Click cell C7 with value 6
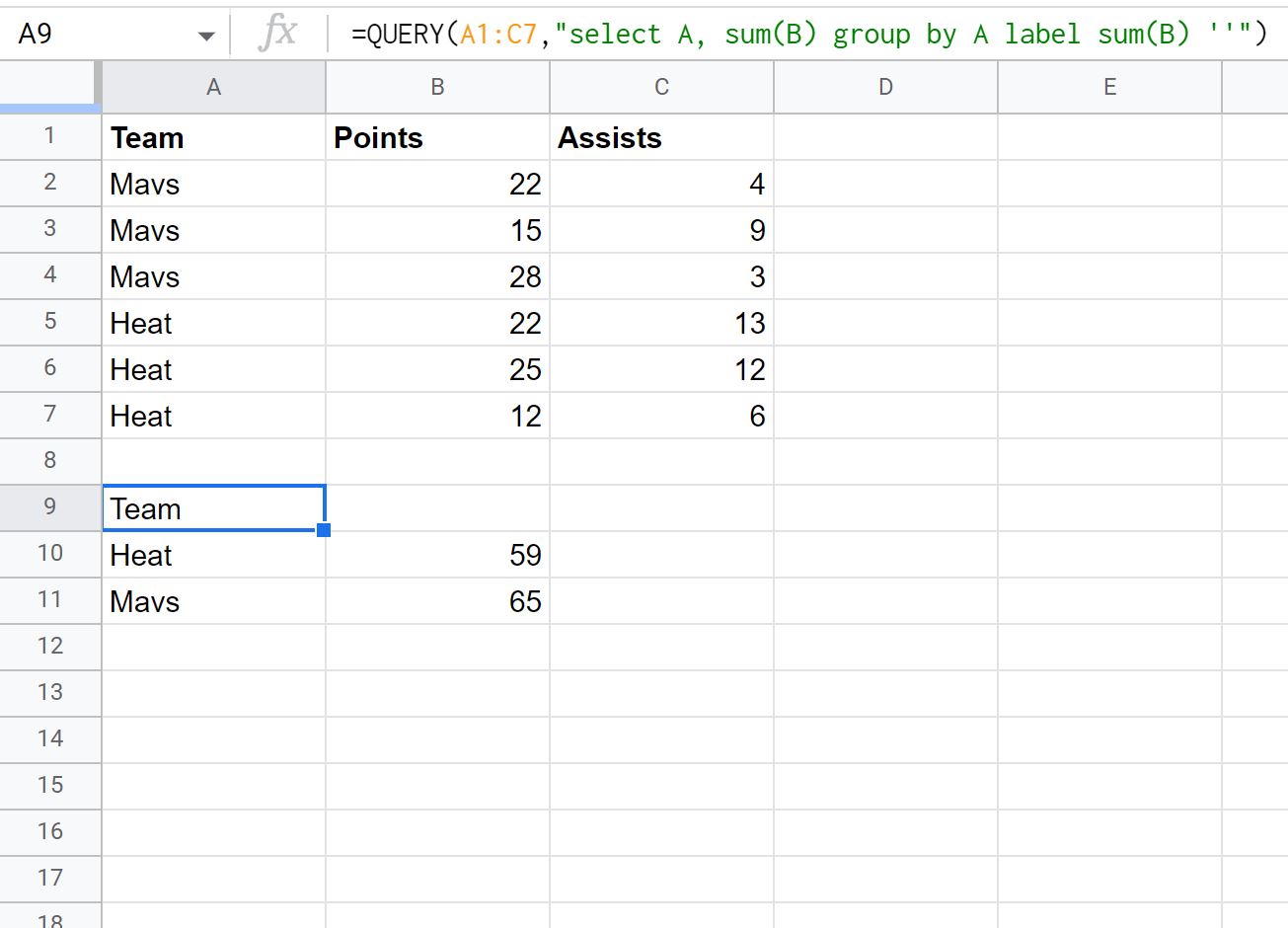 click(661, 416)
